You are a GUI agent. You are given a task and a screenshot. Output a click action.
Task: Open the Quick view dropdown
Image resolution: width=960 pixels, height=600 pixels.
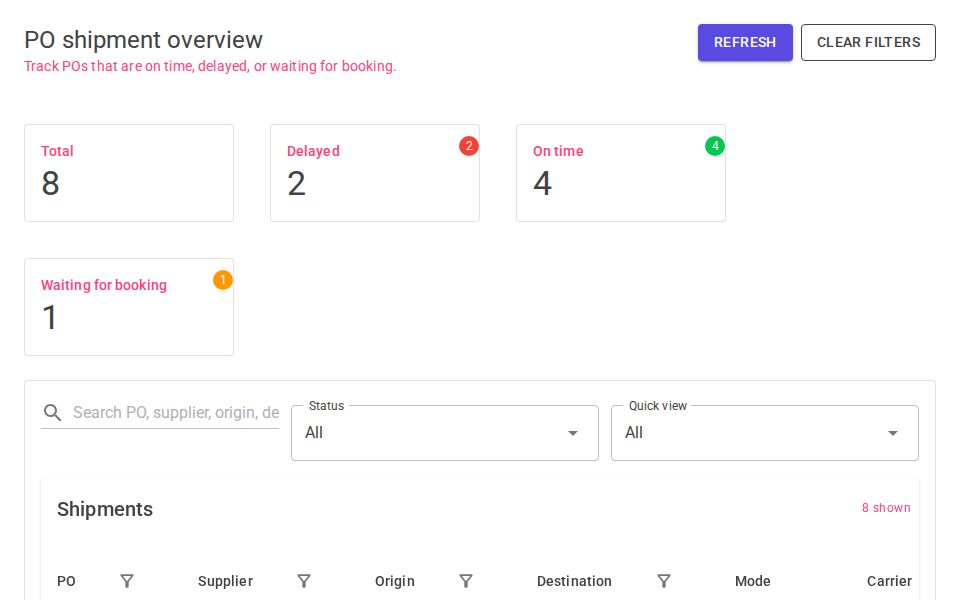pyautogui.click(x=764, y=433)
